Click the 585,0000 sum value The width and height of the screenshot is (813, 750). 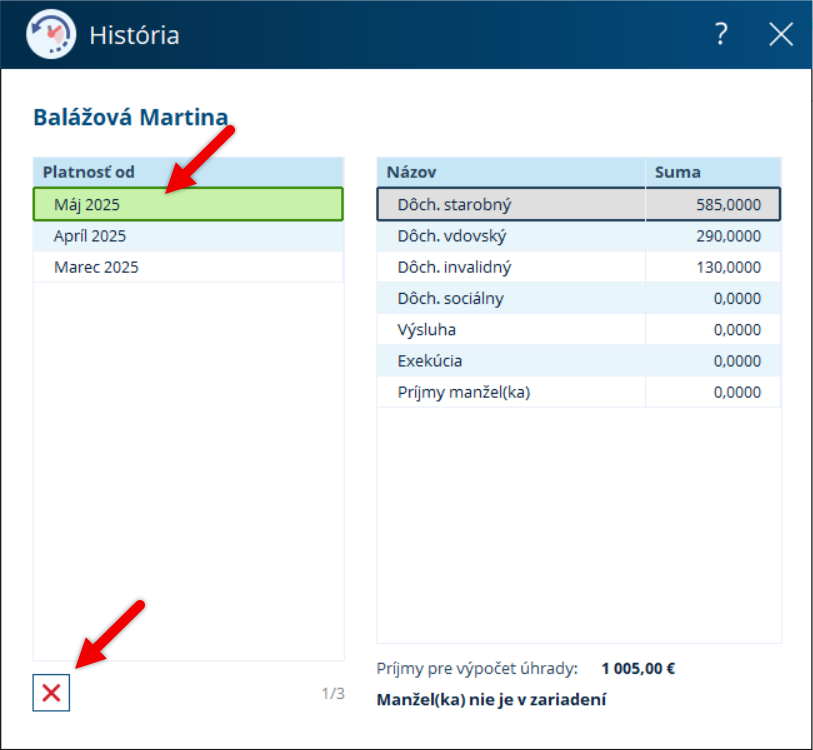tap(728, 205)
